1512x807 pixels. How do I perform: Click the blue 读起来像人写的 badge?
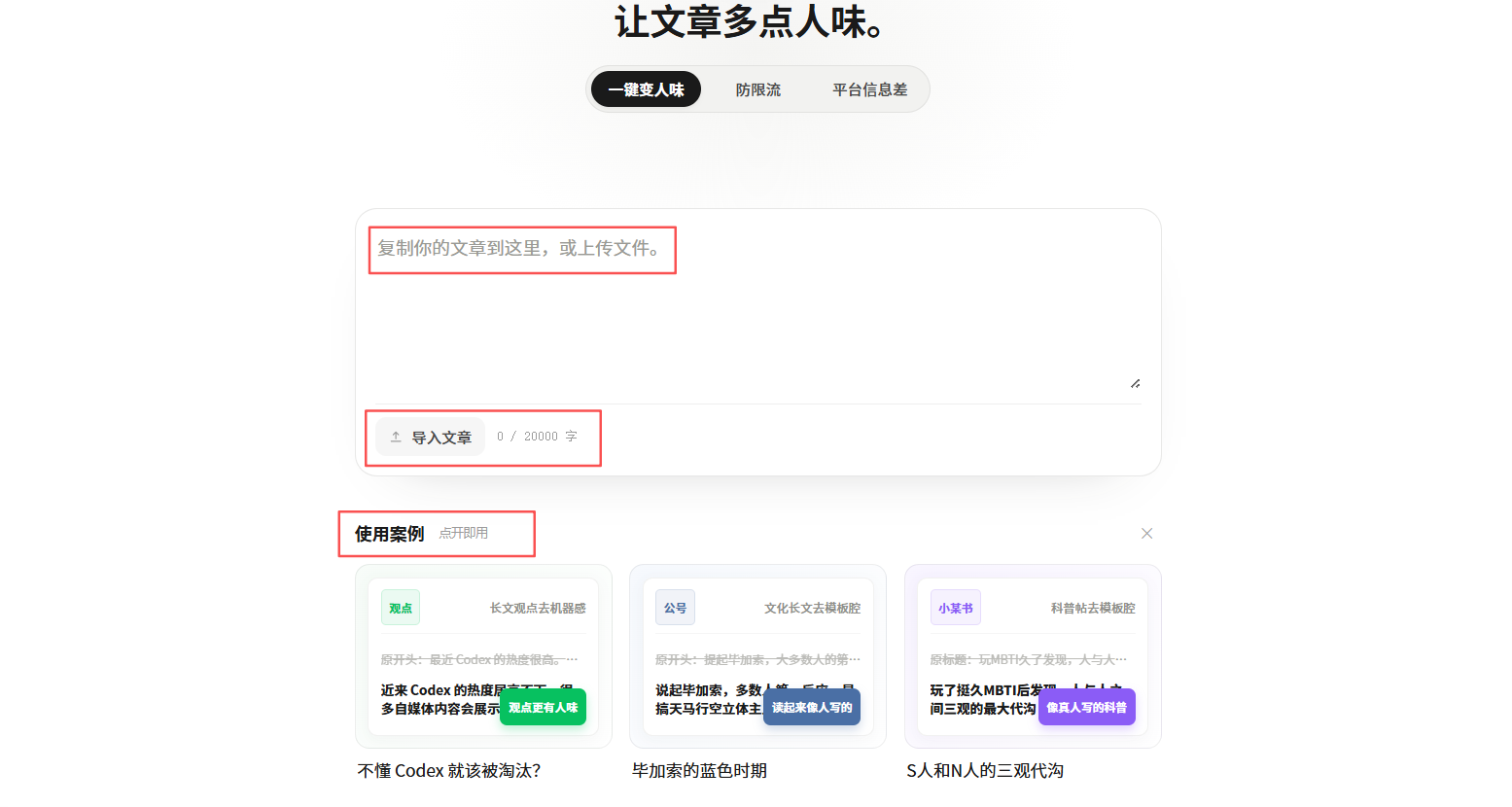coord(812,707)
